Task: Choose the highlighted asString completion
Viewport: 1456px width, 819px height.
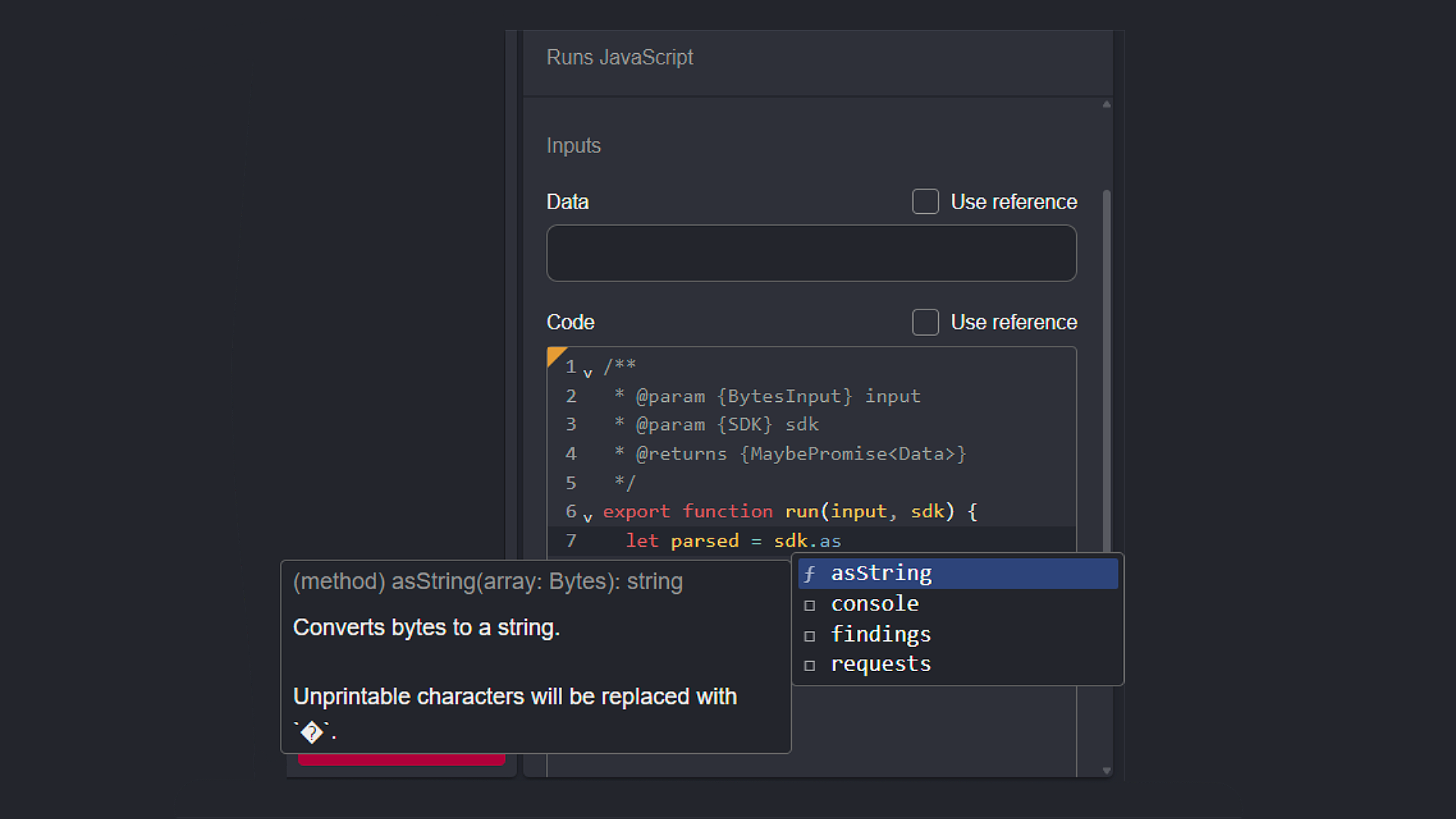Action: (881, 573)
